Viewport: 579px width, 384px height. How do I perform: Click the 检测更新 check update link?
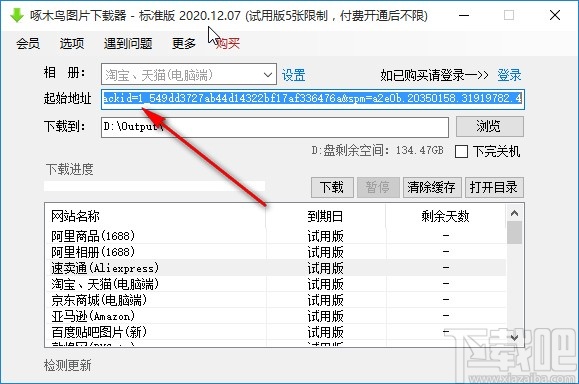[68, 366]
